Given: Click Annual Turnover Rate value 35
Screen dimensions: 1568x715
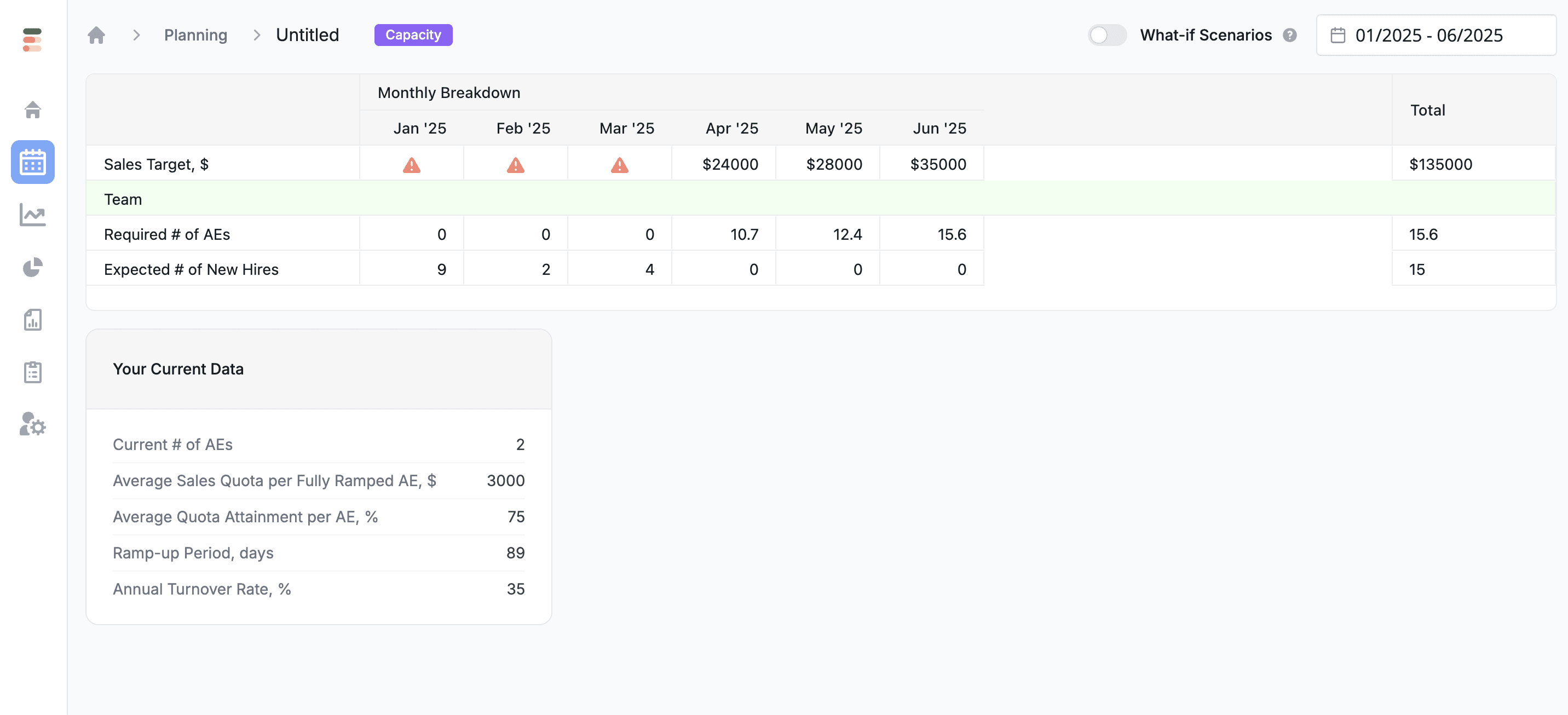Looking at the screenshot, I should pyautogui.click(x=516, y=589).
